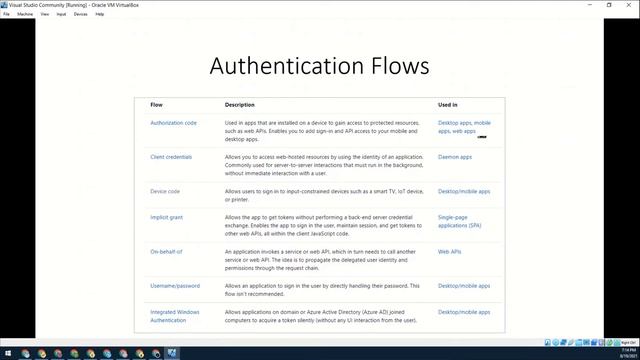The width and height of the screenshot is (640, 360).
Task: Click the description starting 'Allows an application to sign in'
Action: [x=322, y=290]
